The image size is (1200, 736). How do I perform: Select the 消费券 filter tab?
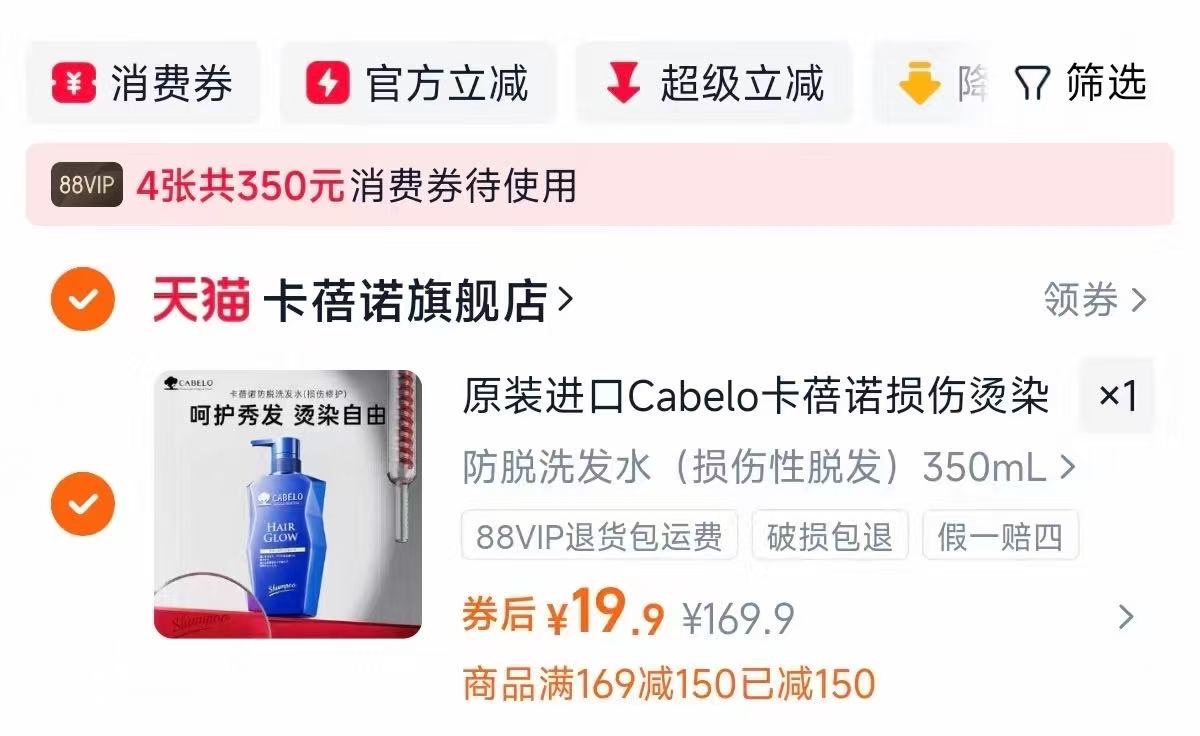(x=143, y=83)
